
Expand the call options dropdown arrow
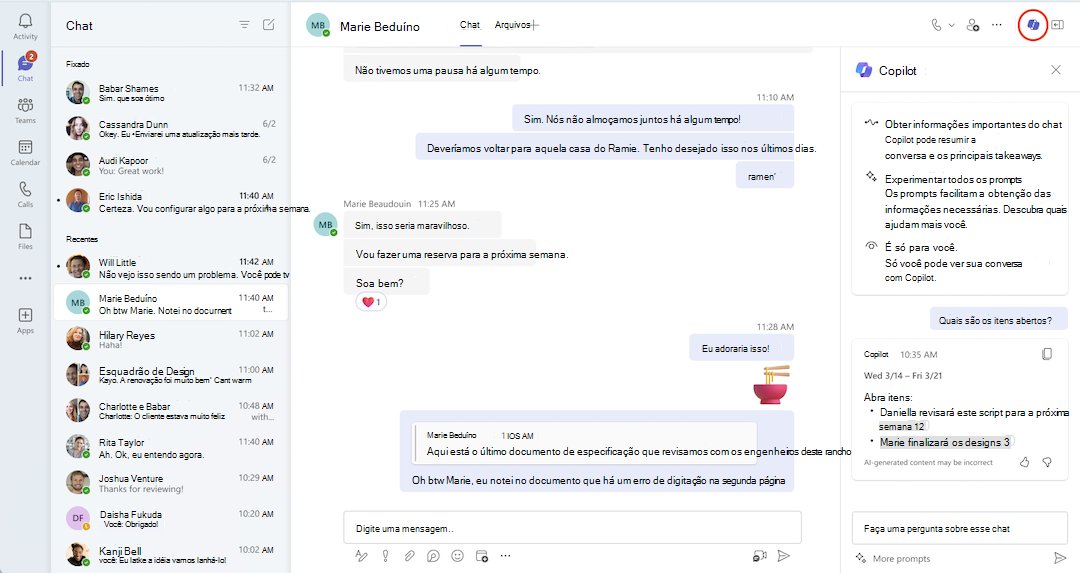point(952,25)
